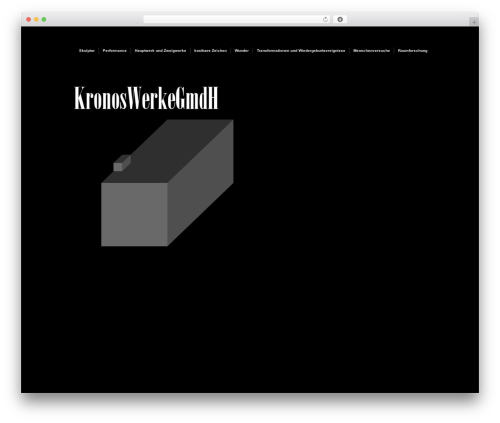Maximize the window with the green button
This screenshot has height=423, width=500.
[x=44, y=19]
